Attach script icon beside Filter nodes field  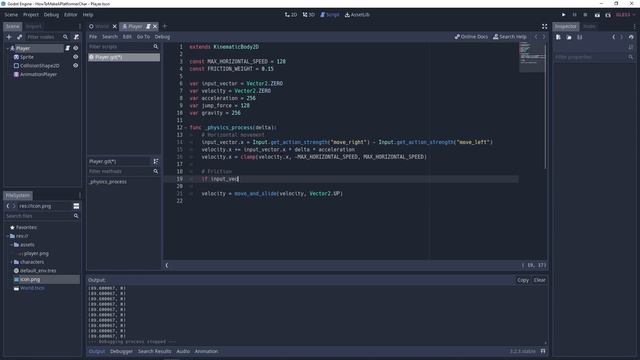76,37
